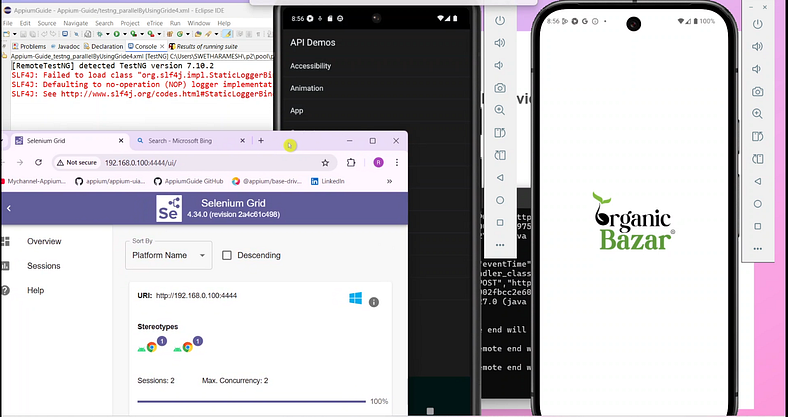The height and width of the screenshot is (417, 788).
Task: Open dropdown arrow next to Eclipse Run icon
Action: tap(125, 34)
